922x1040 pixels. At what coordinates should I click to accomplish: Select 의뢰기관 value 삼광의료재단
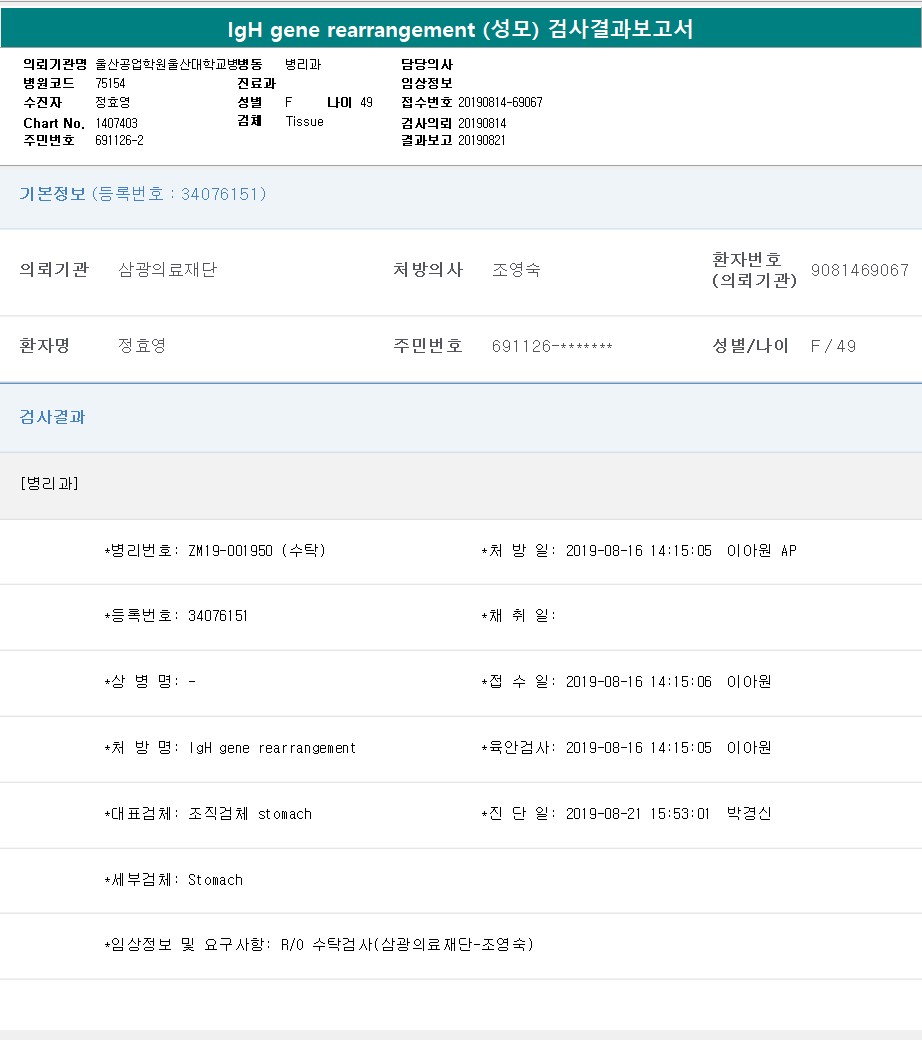click(x=168, y=269)
